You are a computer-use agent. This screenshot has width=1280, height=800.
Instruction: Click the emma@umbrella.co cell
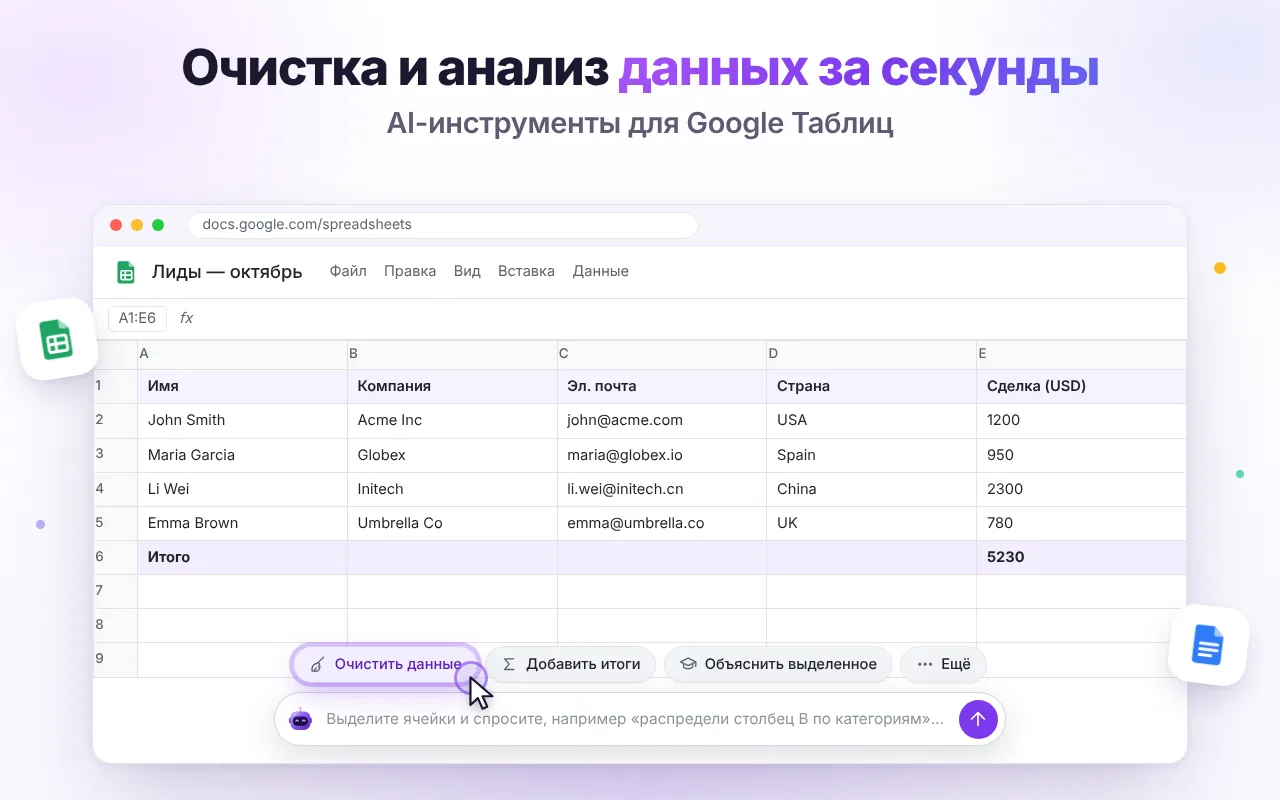click(662, 523)
